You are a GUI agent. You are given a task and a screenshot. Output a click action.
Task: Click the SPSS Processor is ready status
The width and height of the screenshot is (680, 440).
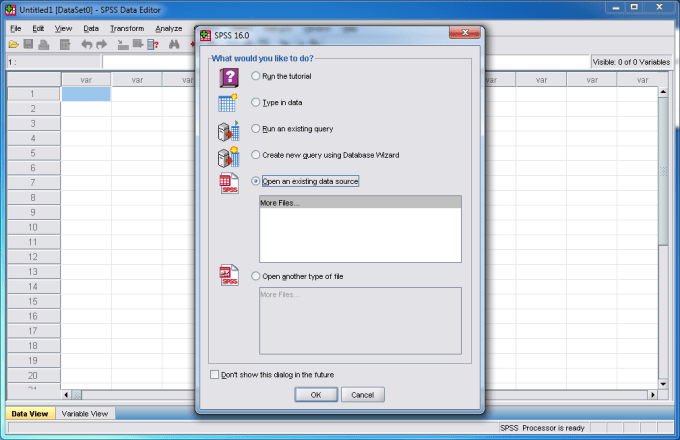(x=542, y=428)
